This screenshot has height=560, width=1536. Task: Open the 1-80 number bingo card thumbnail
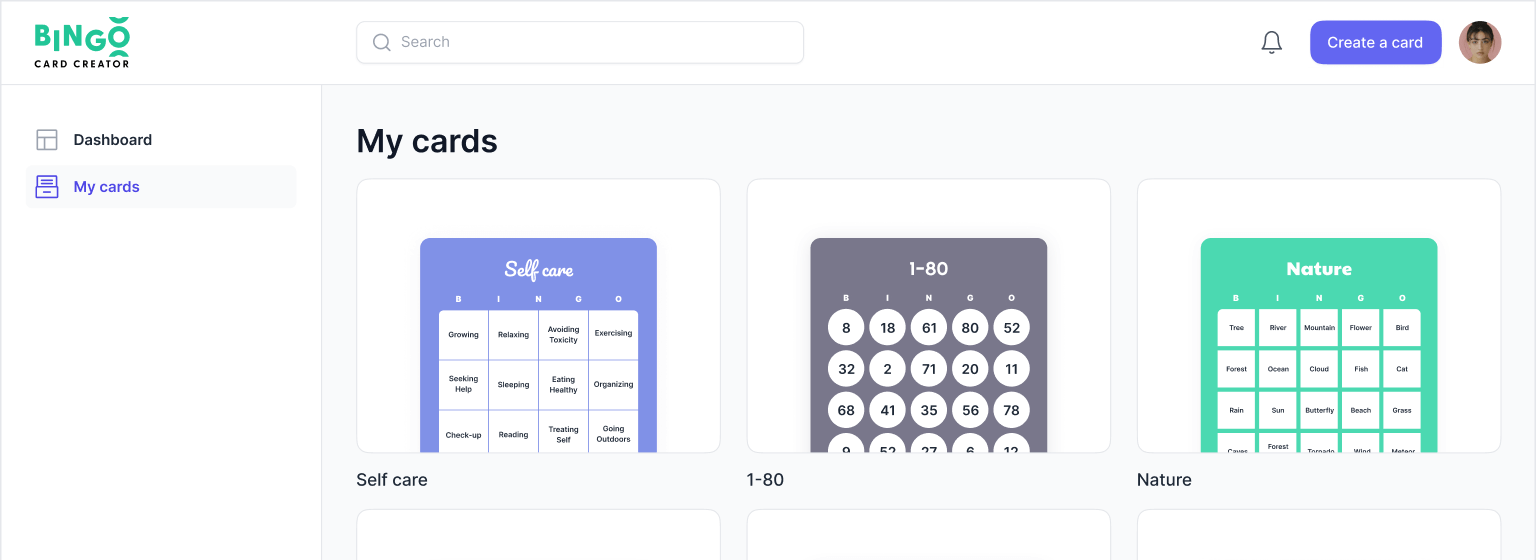click(x=928, y=316)
